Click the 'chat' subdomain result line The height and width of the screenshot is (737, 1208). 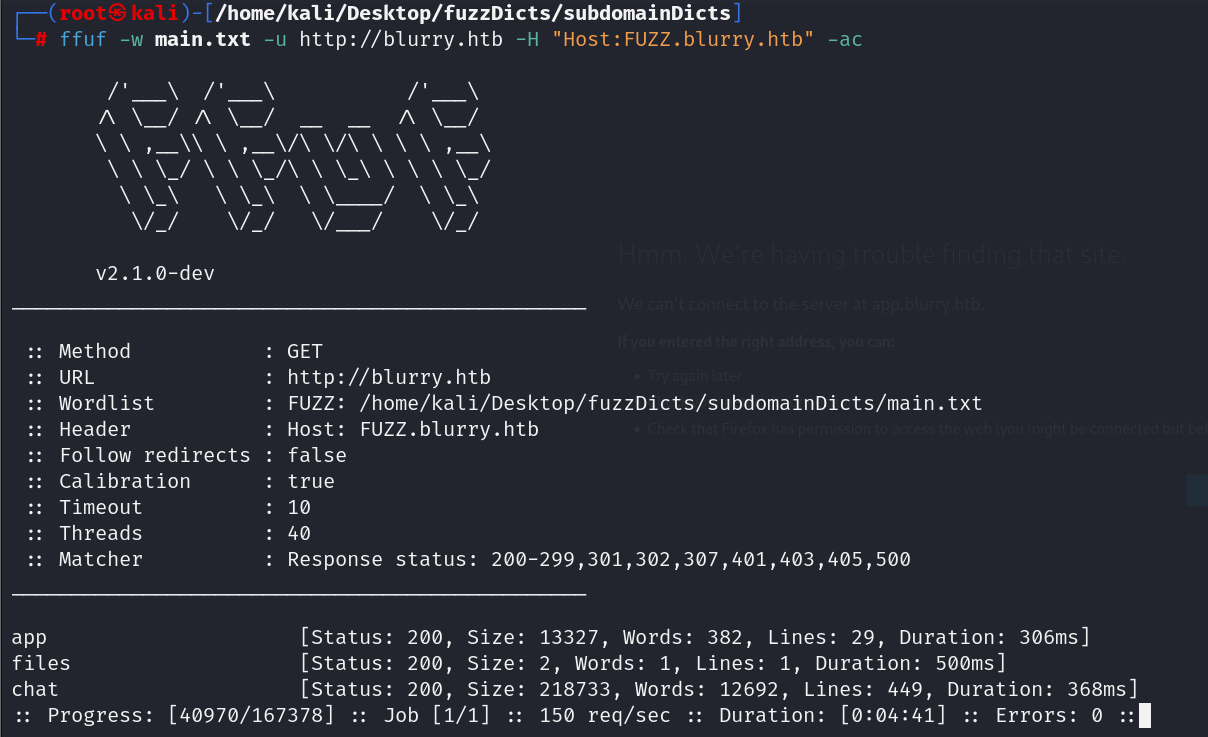[x=575, y=689]
